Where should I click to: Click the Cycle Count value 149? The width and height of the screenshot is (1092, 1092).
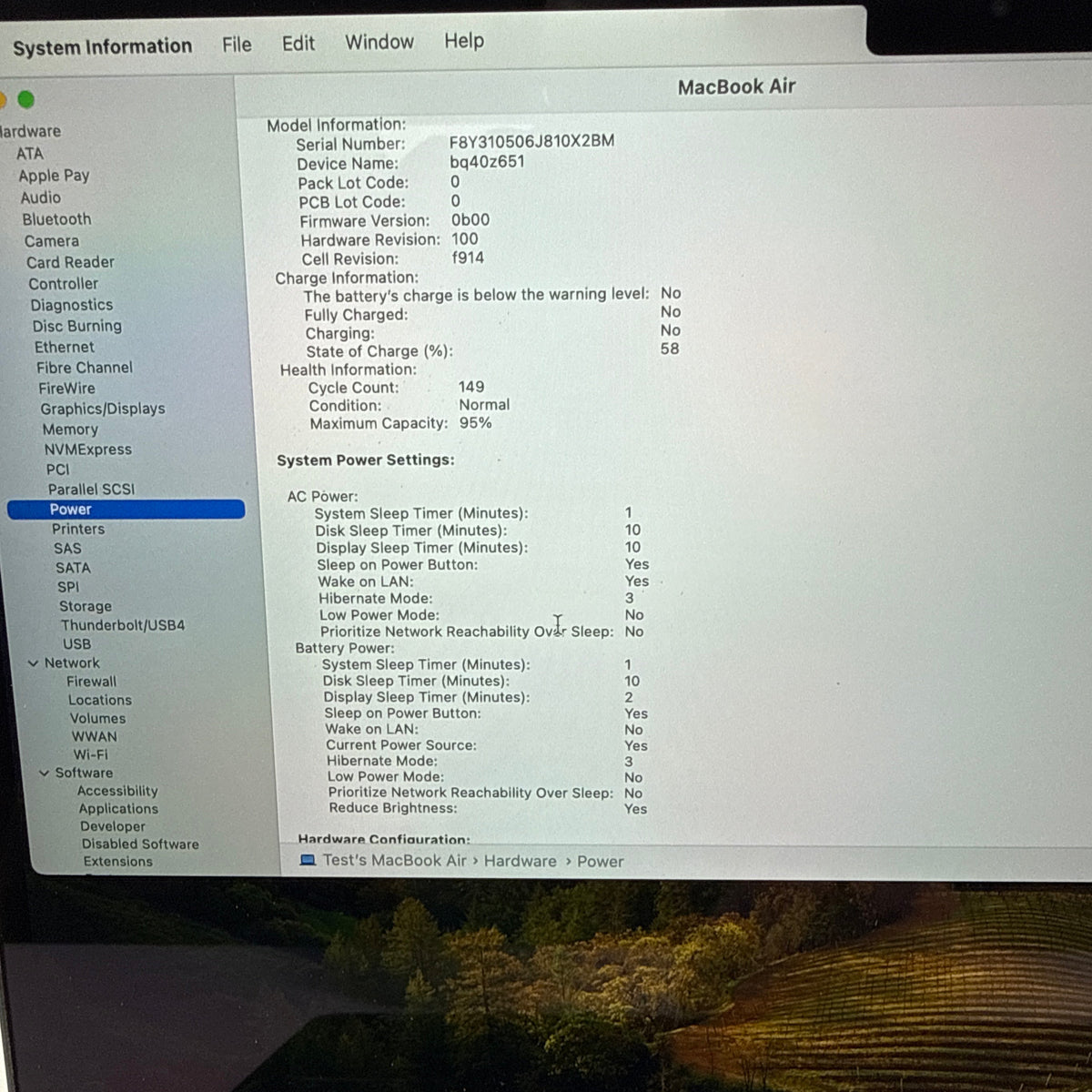tap(471, 387)
